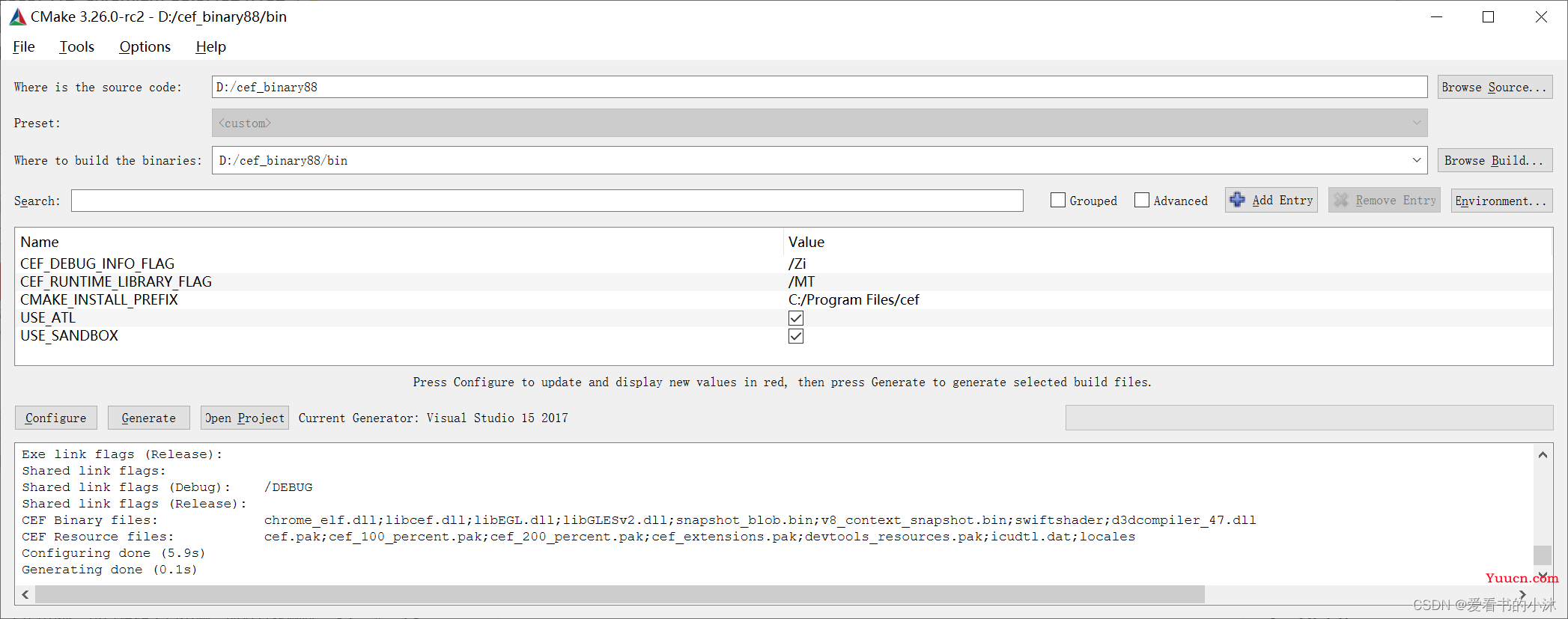Minimize the CMake window

tap(1436, 16)
